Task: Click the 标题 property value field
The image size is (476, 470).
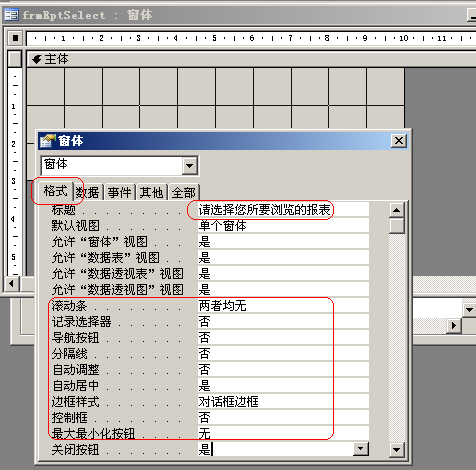Action: click(x=283, y=210)
